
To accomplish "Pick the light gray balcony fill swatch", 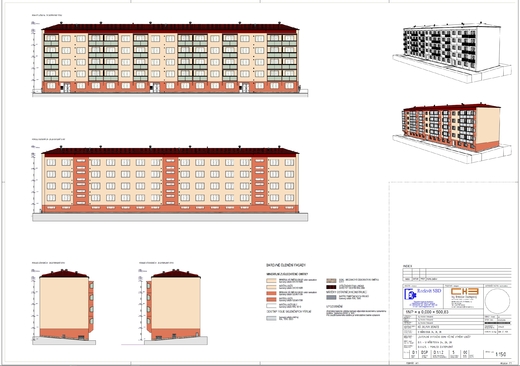I will tap(271, 318).
